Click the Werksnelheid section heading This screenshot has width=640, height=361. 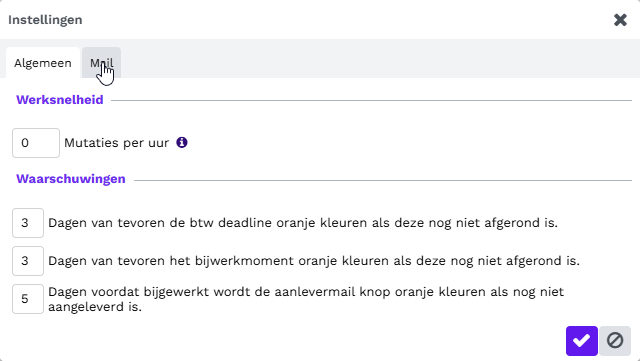(x=60, y=100)
